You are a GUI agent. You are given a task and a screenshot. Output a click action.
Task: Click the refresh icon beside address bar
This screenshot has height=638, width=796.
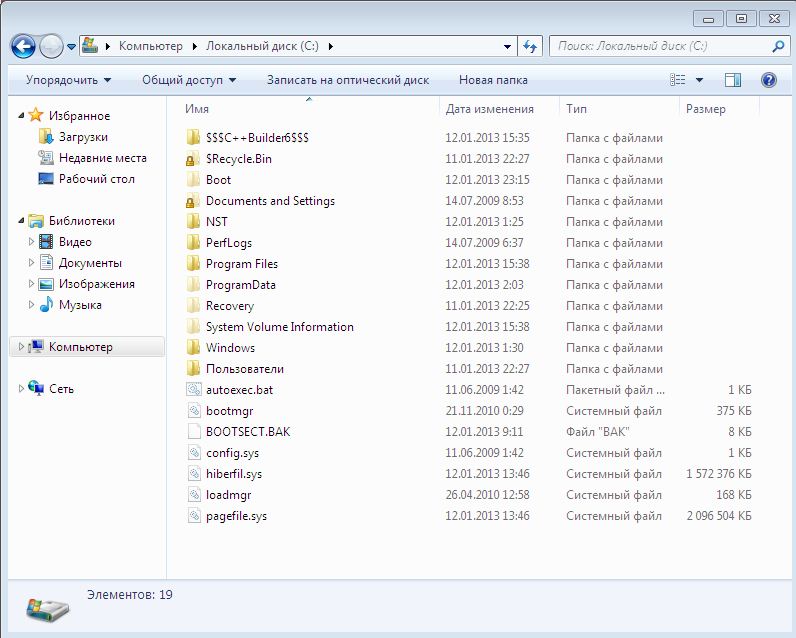[530, 47]
